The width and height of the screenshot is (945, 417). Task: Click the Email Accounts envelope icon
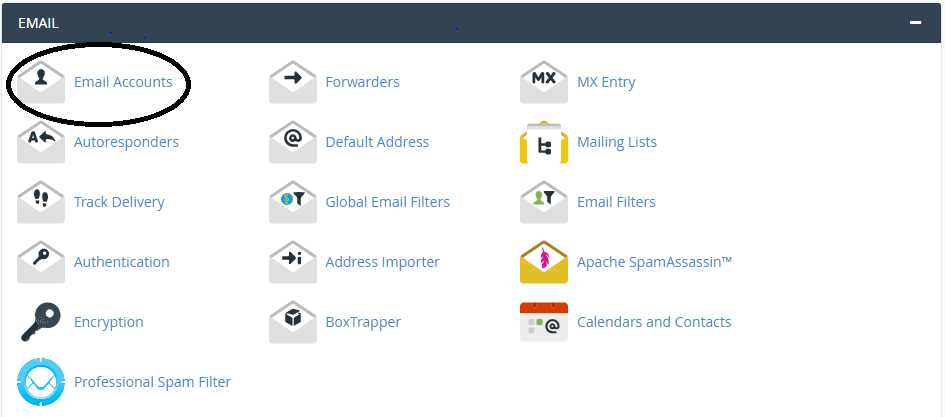[41, 82]
